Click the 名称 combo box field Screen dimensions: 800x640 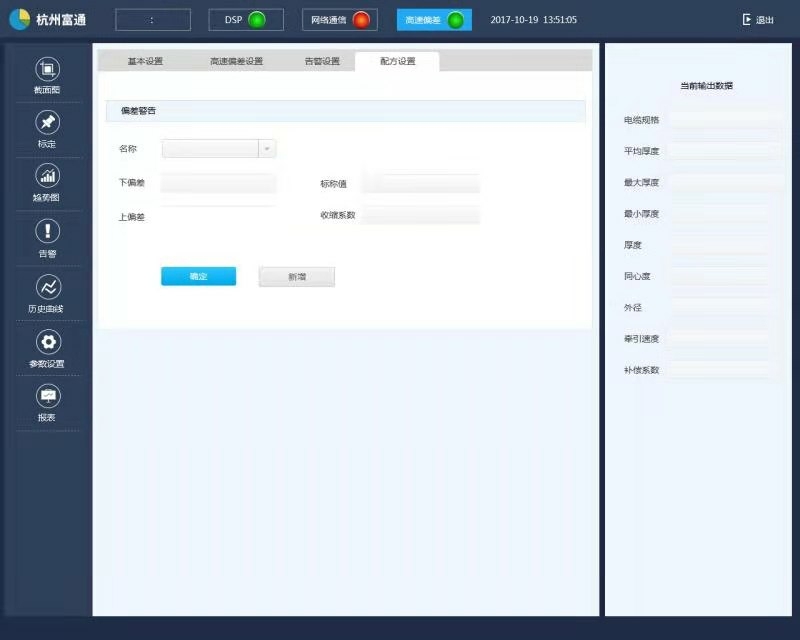tap(219, 149)
